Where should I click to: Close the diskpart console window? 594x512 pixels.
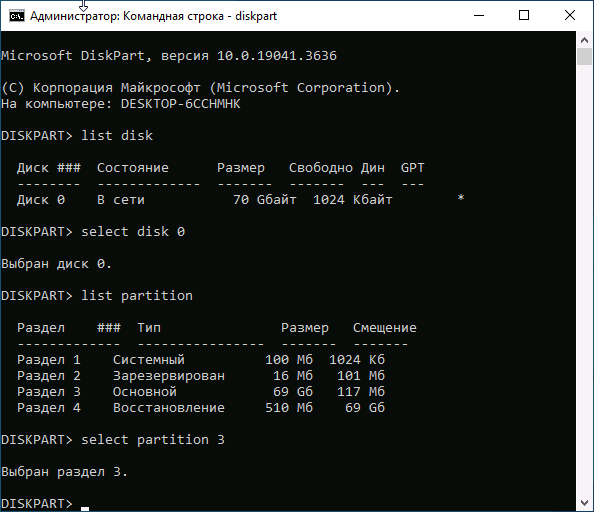[569, 16]
